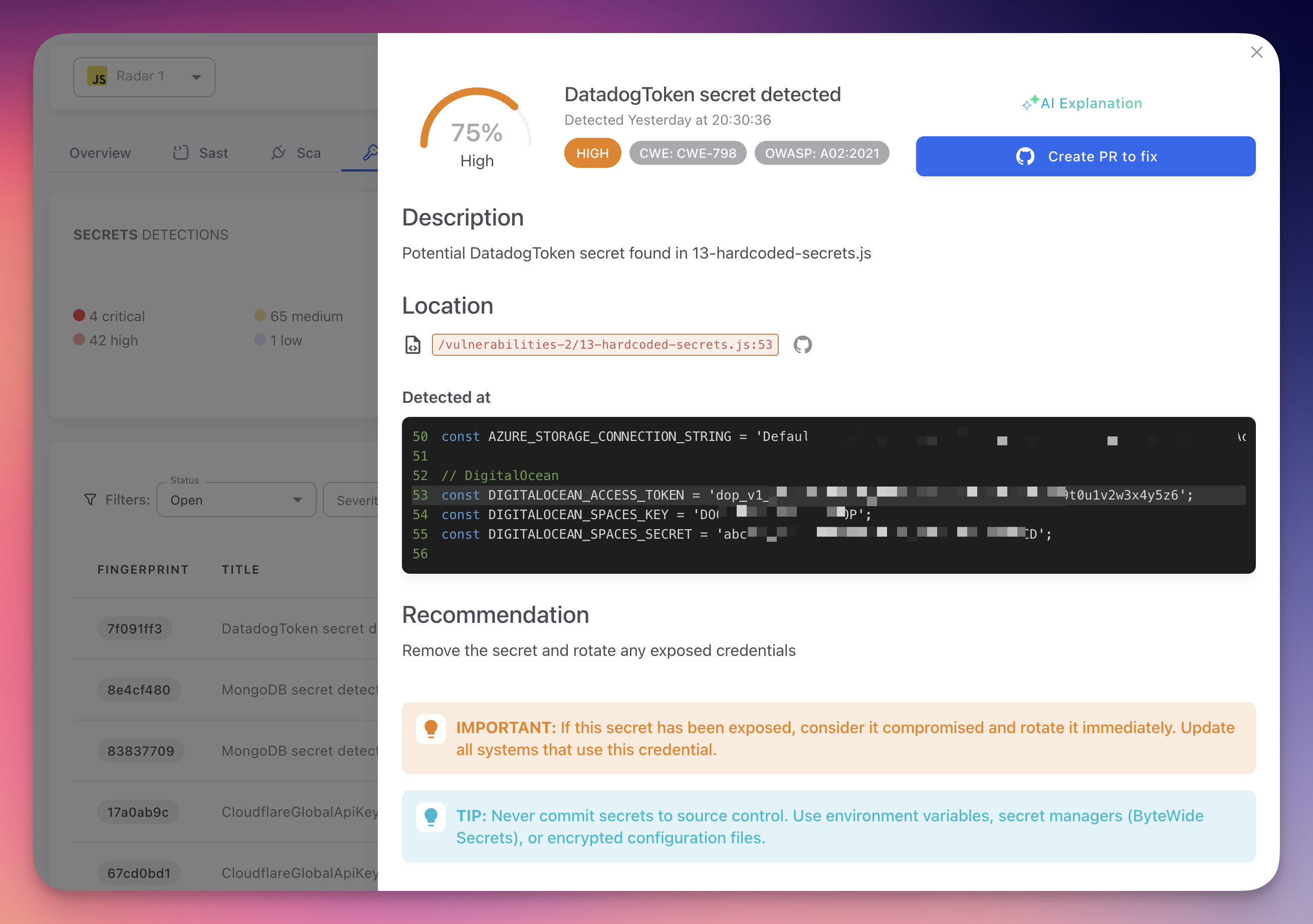Viewport: 1313px width, 924px height.
Task: Click the blue lightbulb in the TIP banner
Action: click(431, 816)
